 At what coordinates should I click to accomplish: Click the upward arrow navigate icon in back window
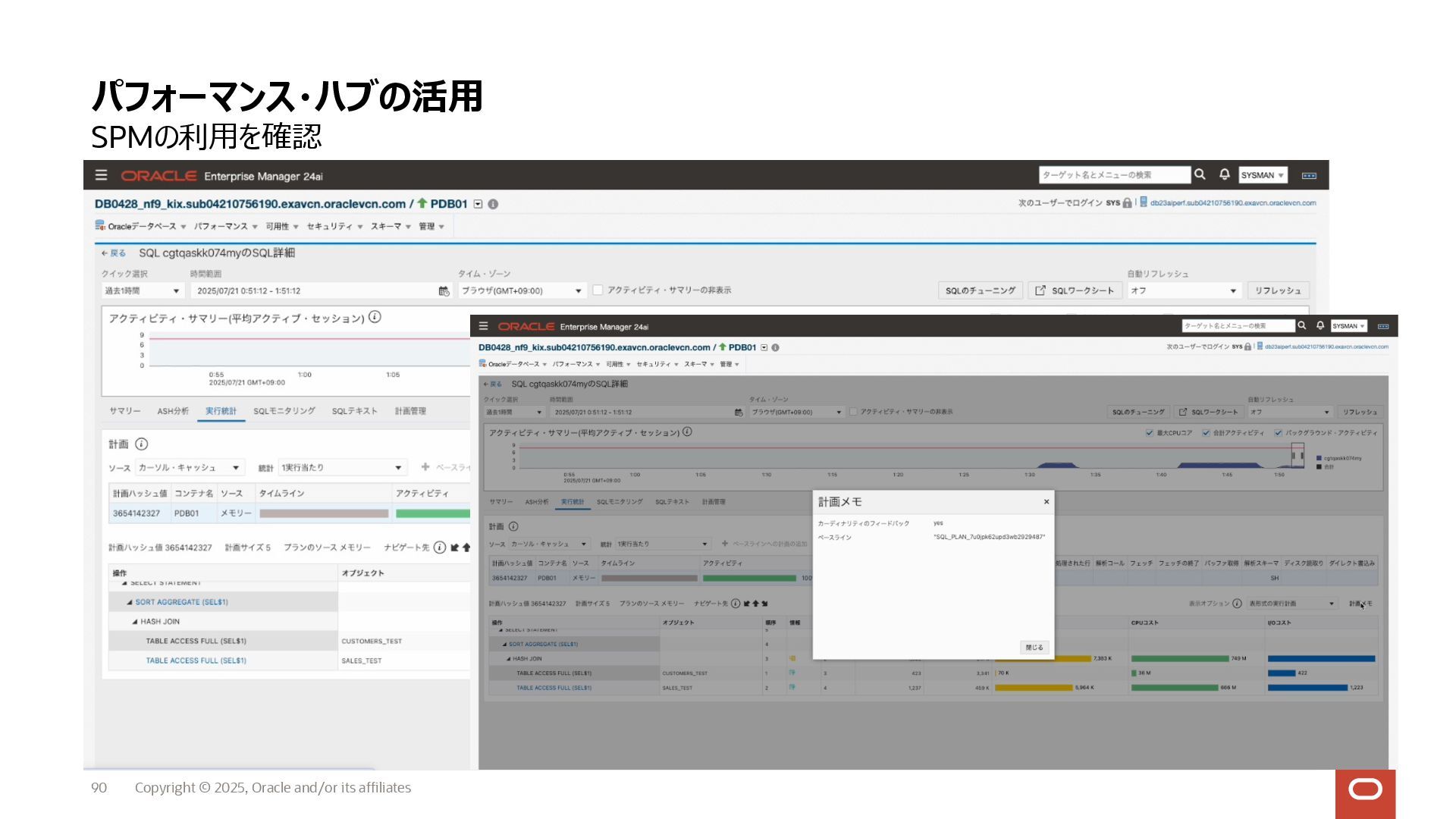[x=466, y=547]
